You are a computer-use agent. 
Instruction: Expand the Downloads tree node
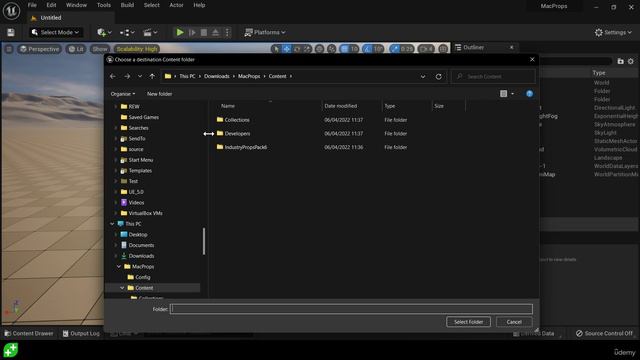(116, 256)
